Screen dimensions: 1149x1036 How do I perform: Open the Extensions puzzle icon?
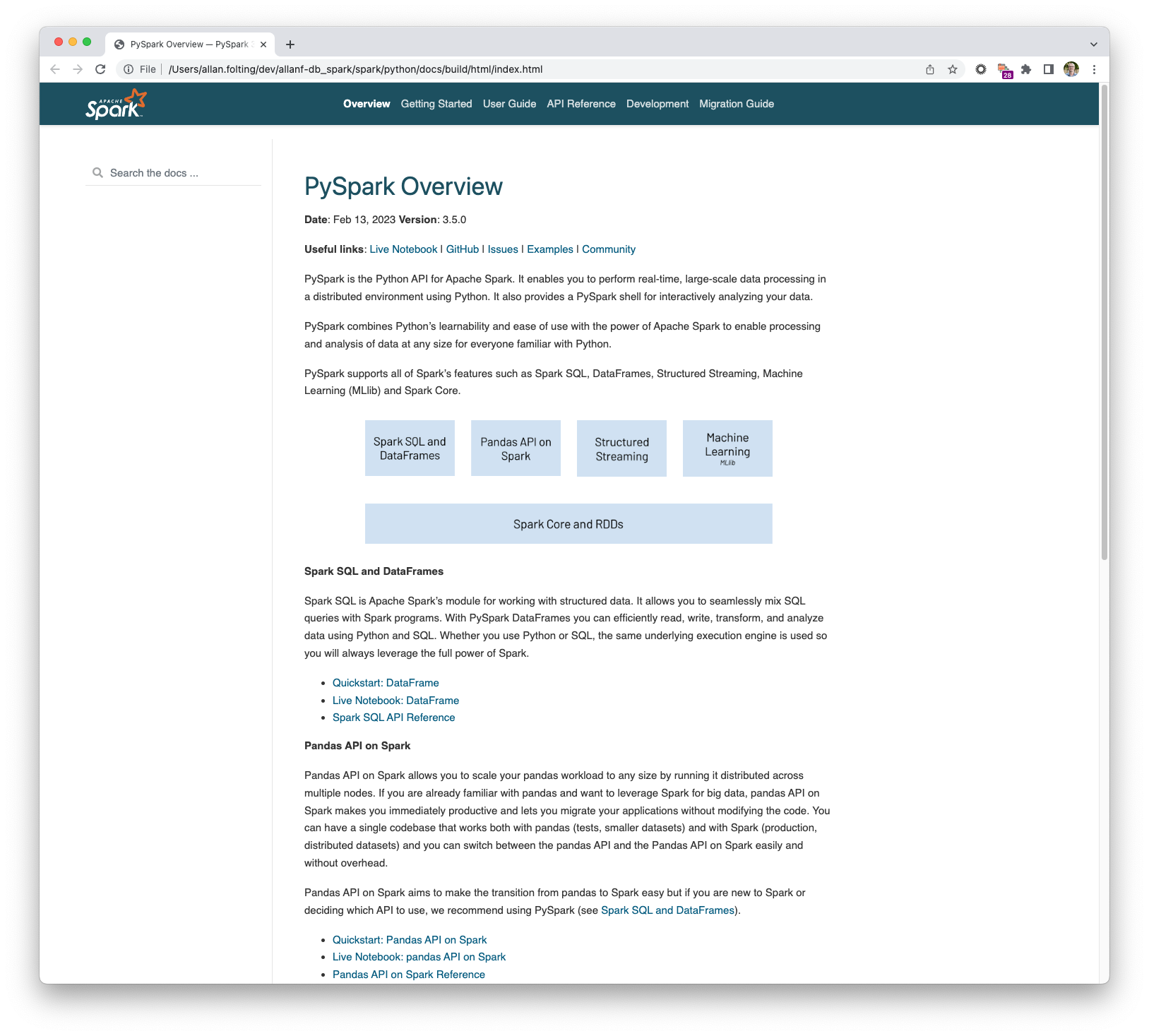pyautogui.click(x=1026, y=69)
